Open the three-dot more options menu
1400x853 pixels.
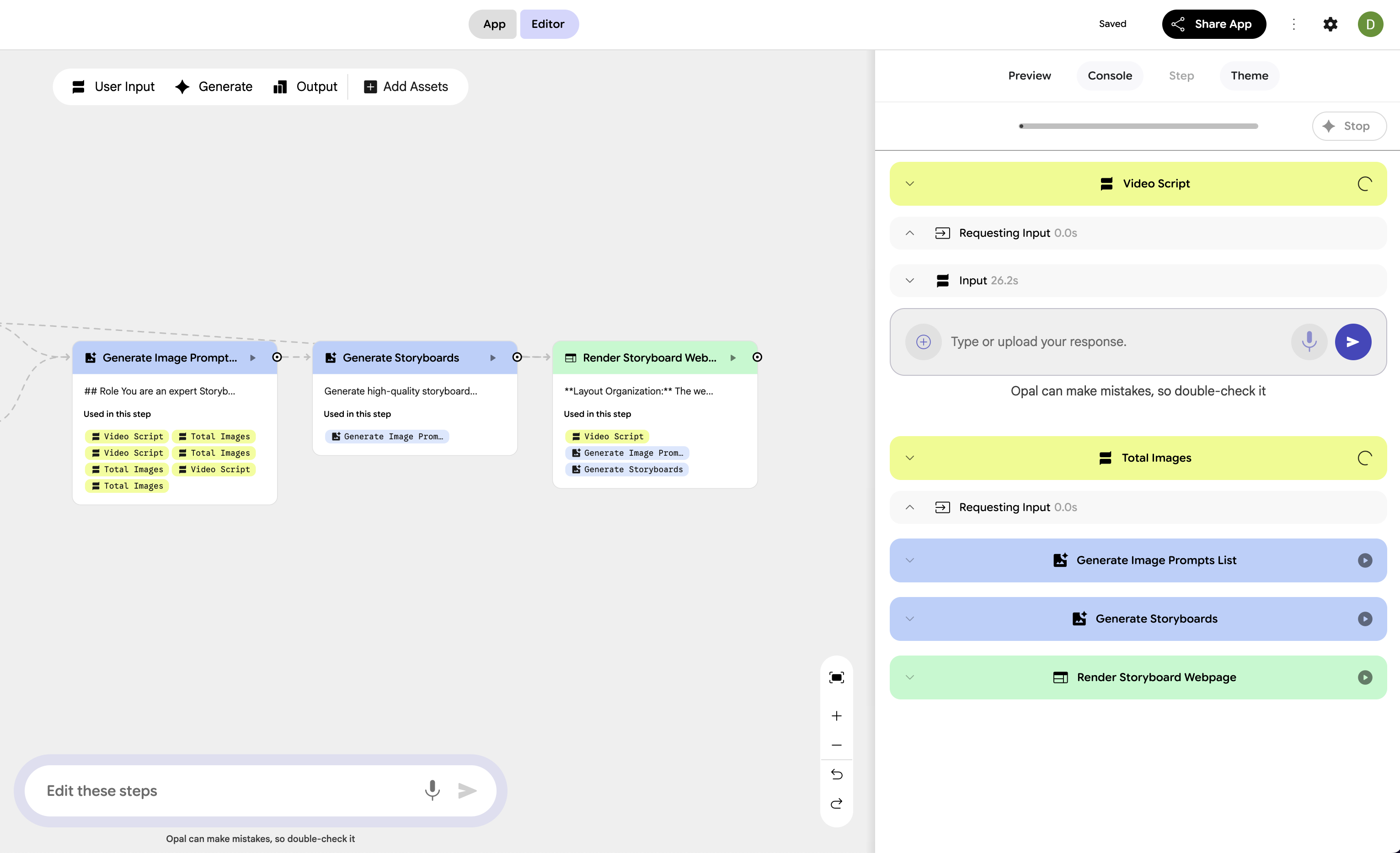(1294, 24)
